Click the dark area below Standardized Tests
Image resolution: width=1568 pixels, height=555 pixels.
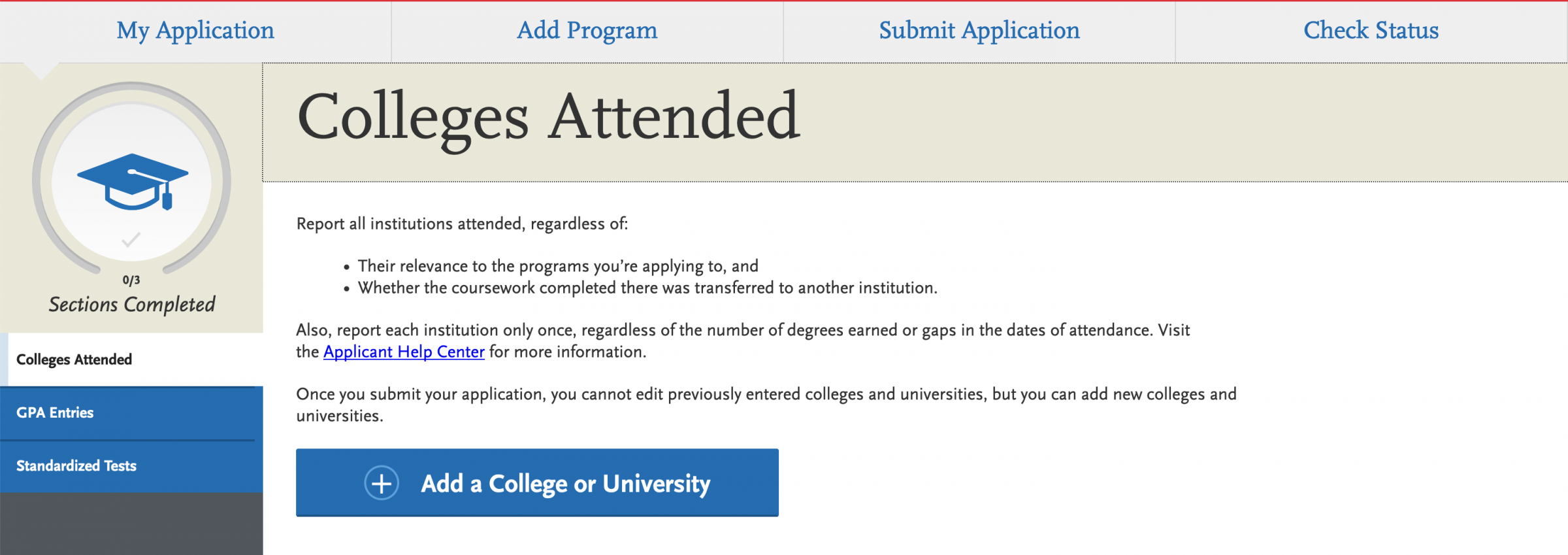click(x=131, y=523)
